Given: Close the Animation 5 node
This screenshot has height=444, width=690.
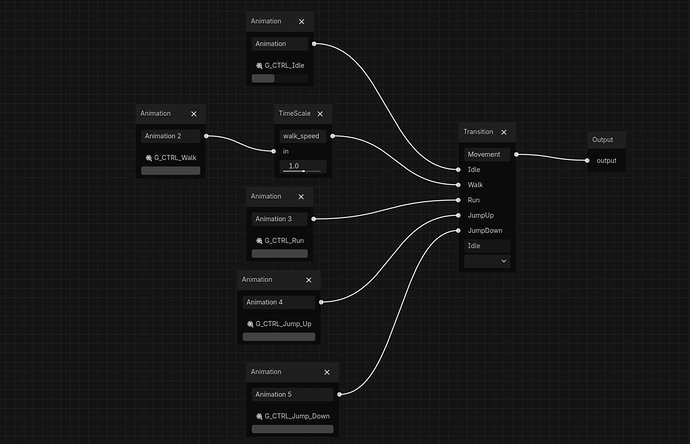Looking at the screenshot, I should 327,372.
